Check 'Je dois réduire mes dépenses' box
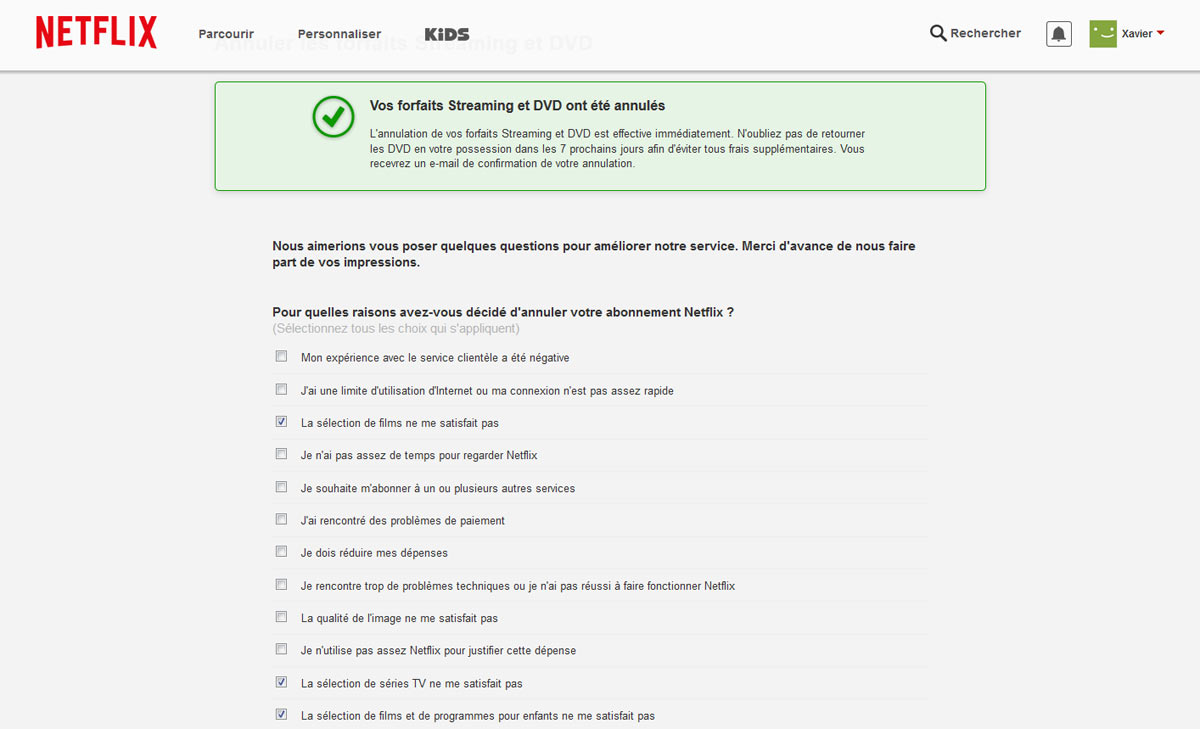 pyautogui.click(x=281, y=551)
